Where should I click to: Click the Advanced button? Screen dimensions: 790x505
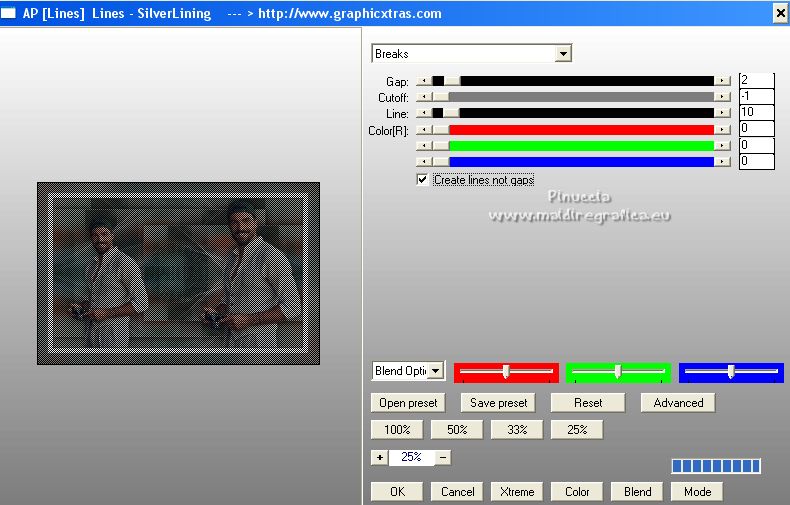click(x=678, y=403)
